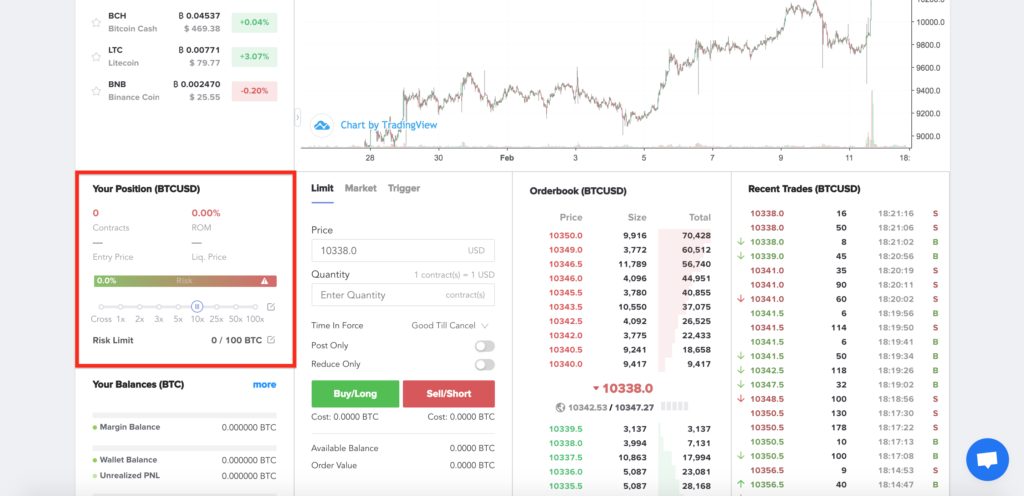The image size is (1024, 496).
Task: Click the TradingView cloud logo icon
Action: [322, 125]
